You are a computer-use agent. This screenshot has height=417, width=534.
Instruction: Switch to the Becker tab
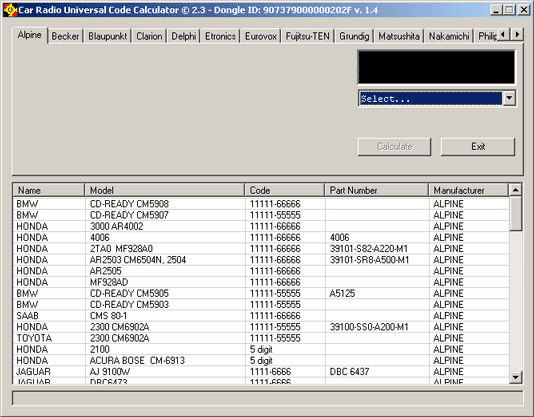[x=65, y=36]
